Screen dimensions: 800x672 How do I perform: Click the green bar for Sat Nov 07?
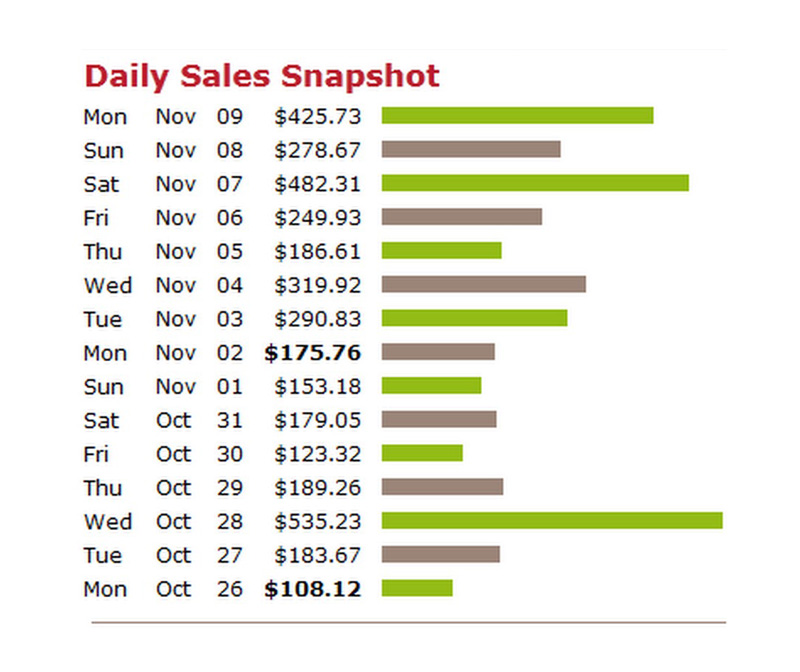[535, 183]
